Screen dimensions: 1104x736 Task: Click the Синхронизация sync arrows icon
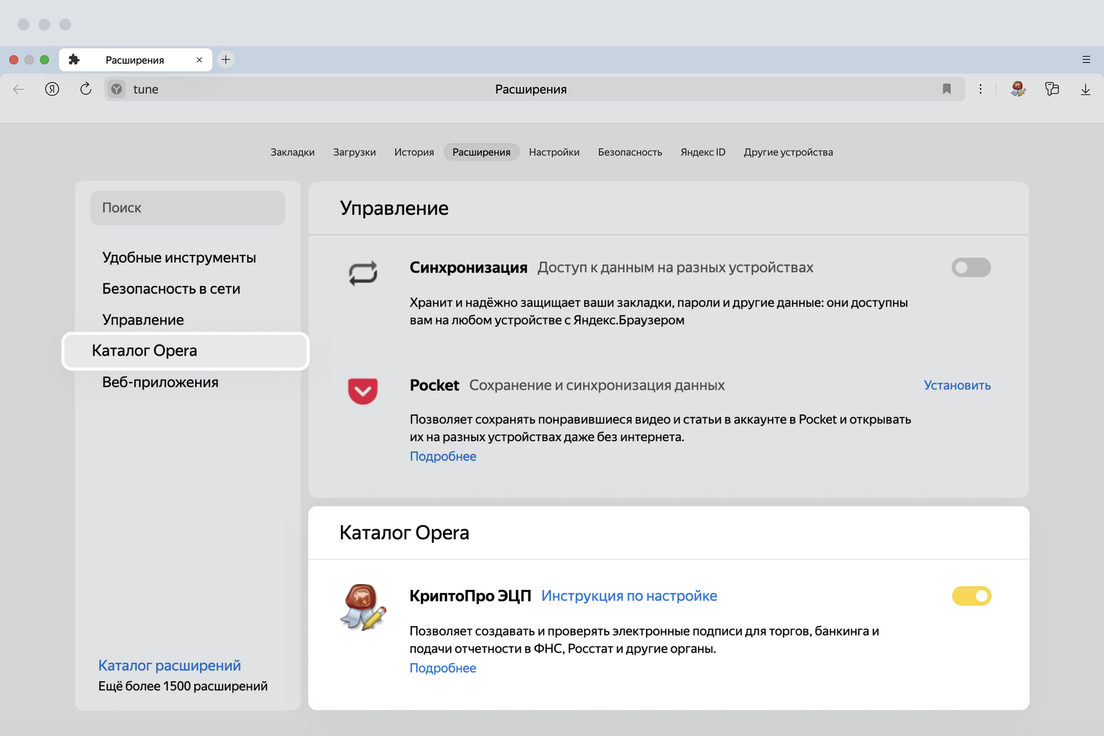(363, 273)
